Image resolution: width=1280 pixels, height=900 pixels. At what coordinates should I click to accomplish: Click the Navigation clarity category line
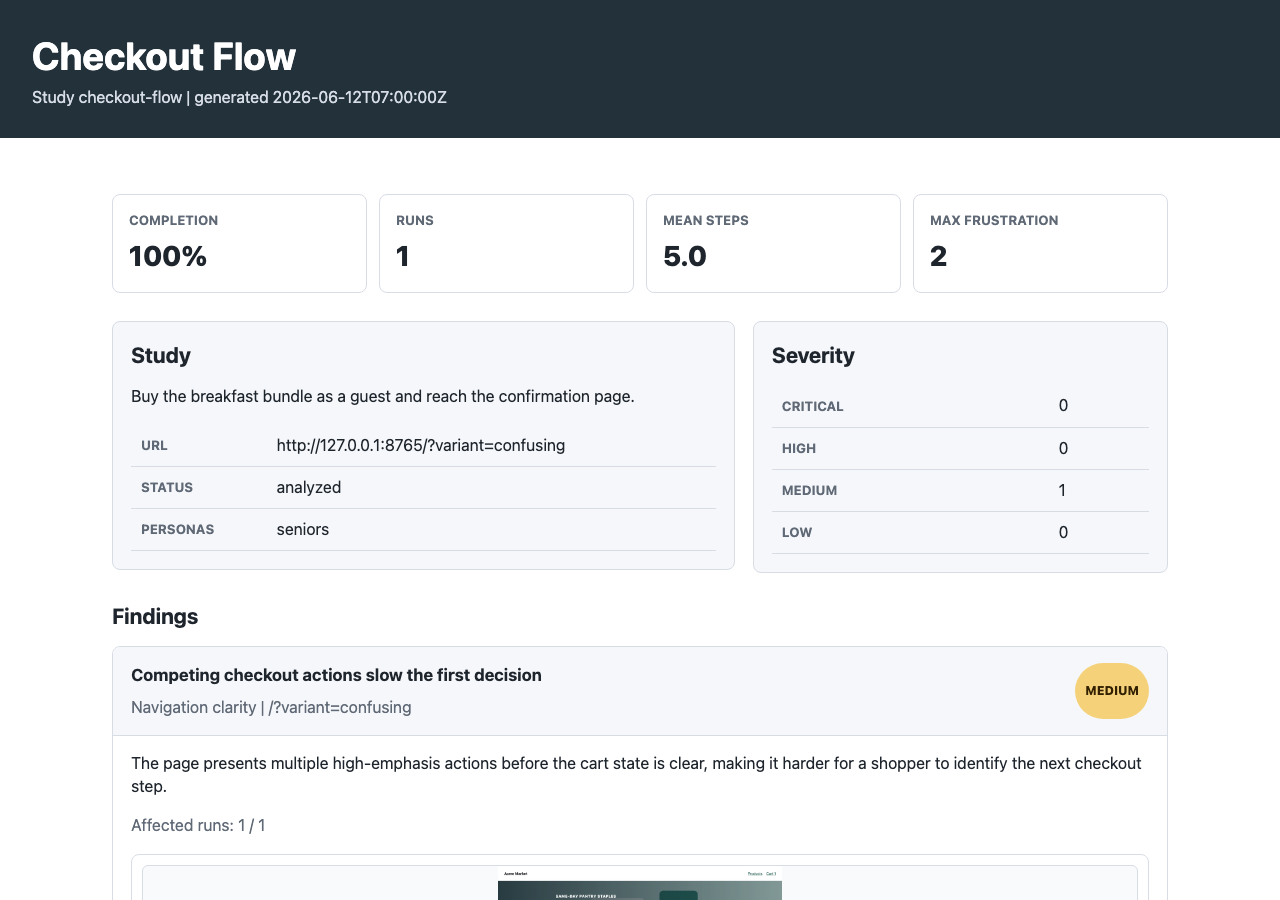(271, 707)
